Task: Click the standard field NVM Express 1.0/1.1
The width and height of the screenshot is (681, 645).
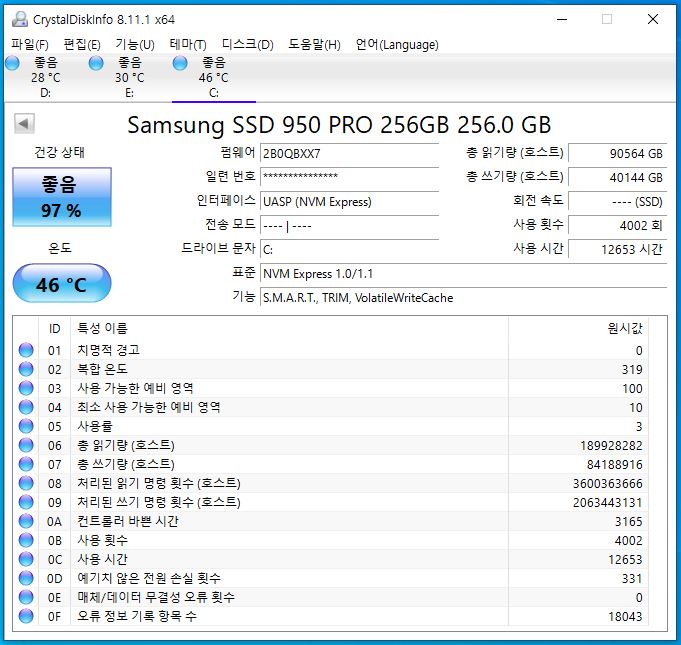Action: pyautogui.click(x=463, y=274)
